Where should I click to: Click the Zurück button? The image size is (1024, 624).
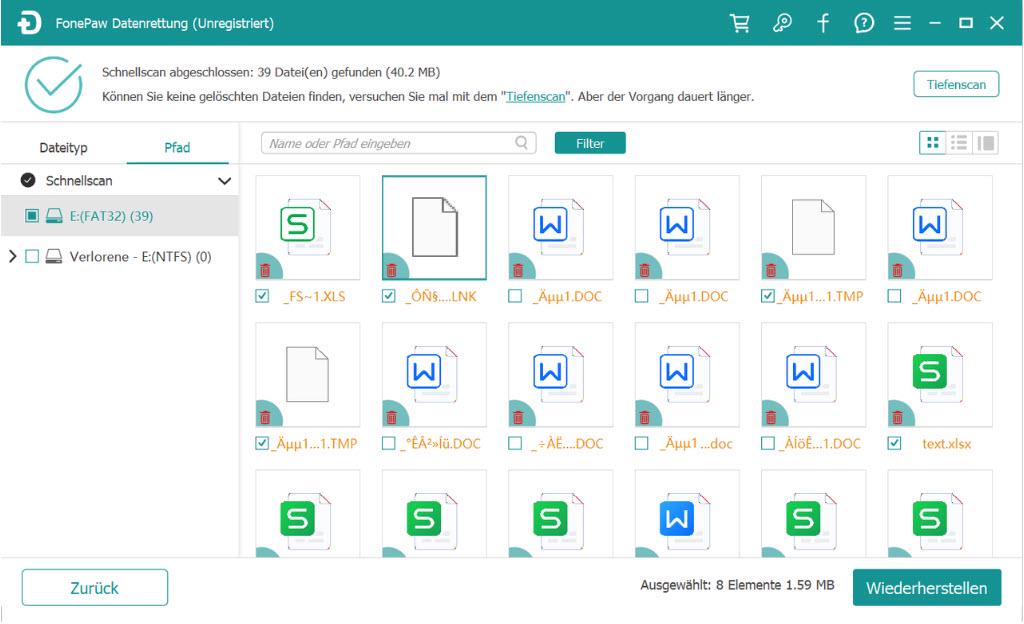coord(95,587)
